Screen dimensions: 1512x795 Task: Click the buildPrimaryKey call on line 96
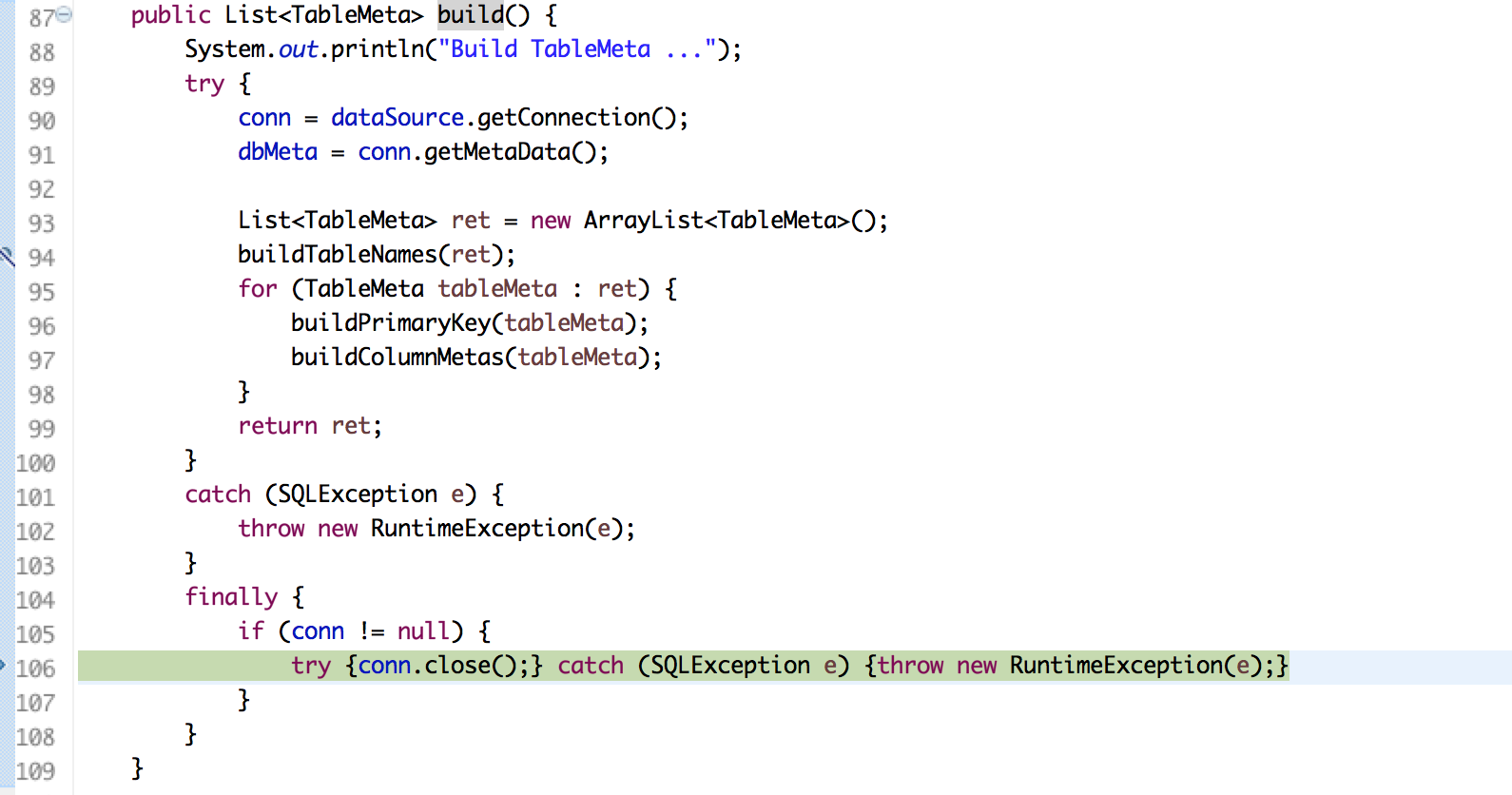coord(391,323)
